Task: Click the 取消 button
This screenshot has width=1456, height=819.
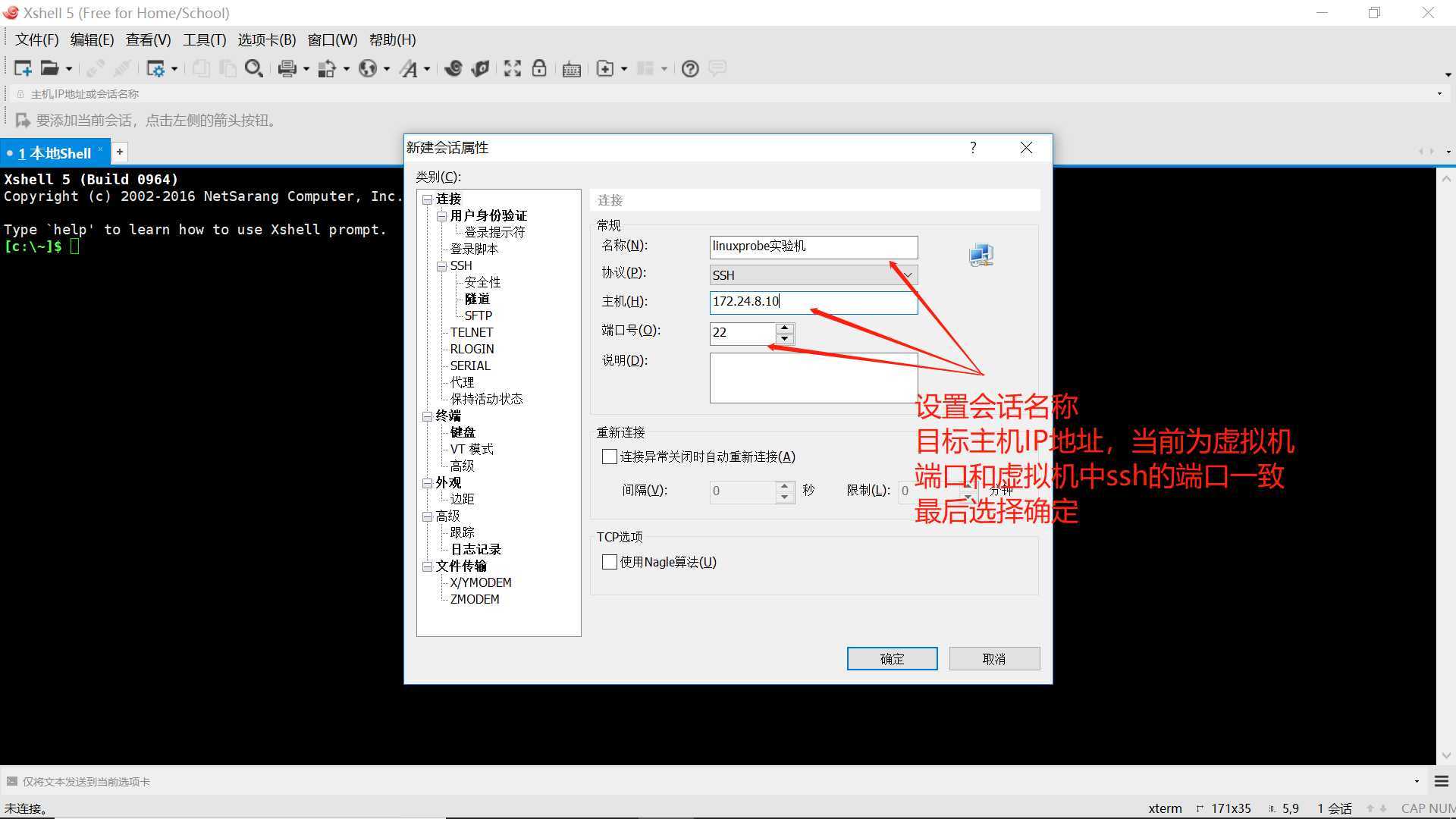Action: (994, 659)
